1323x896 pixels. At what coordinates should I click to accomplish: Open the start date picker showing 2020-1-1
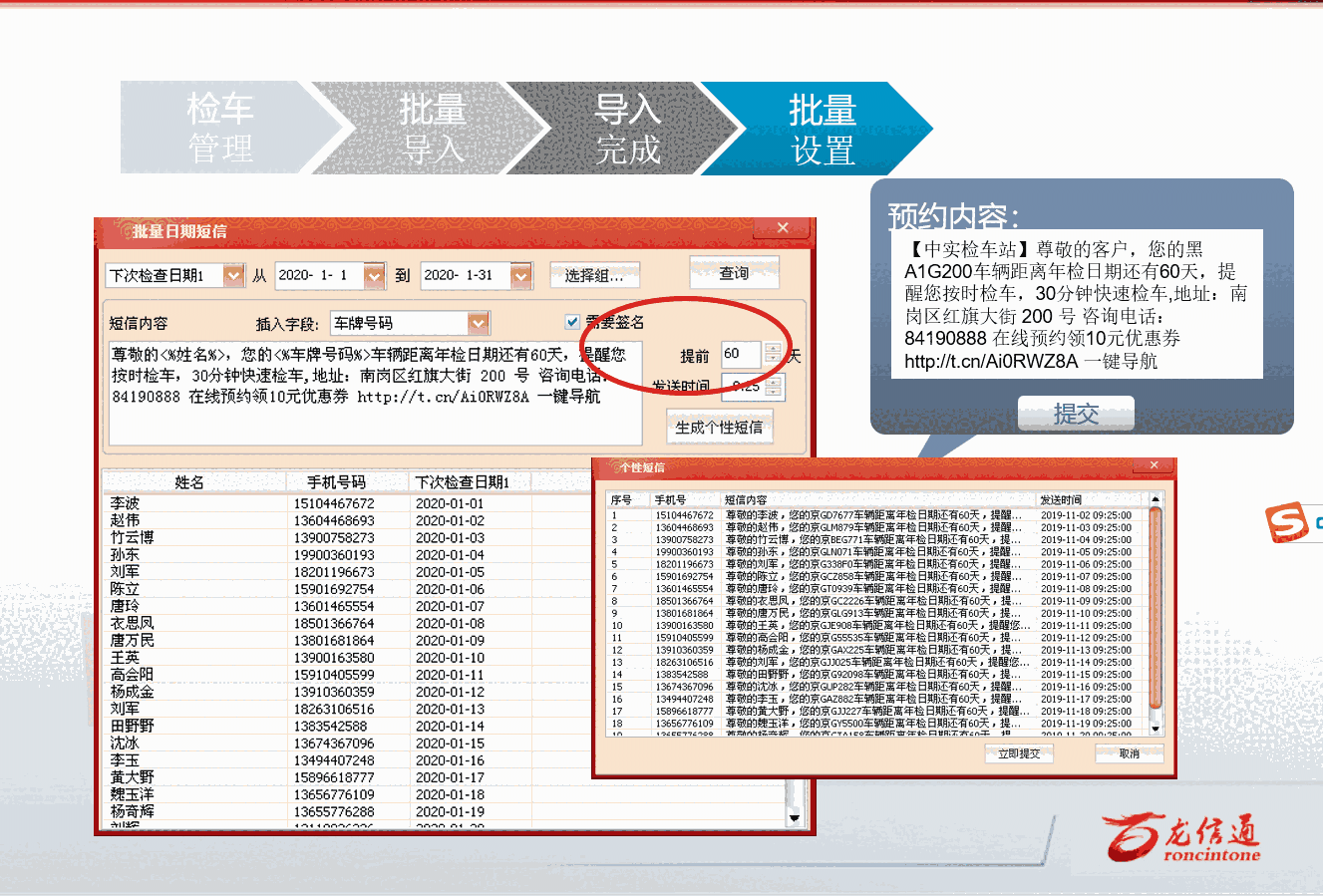click(x=375, y=275)
